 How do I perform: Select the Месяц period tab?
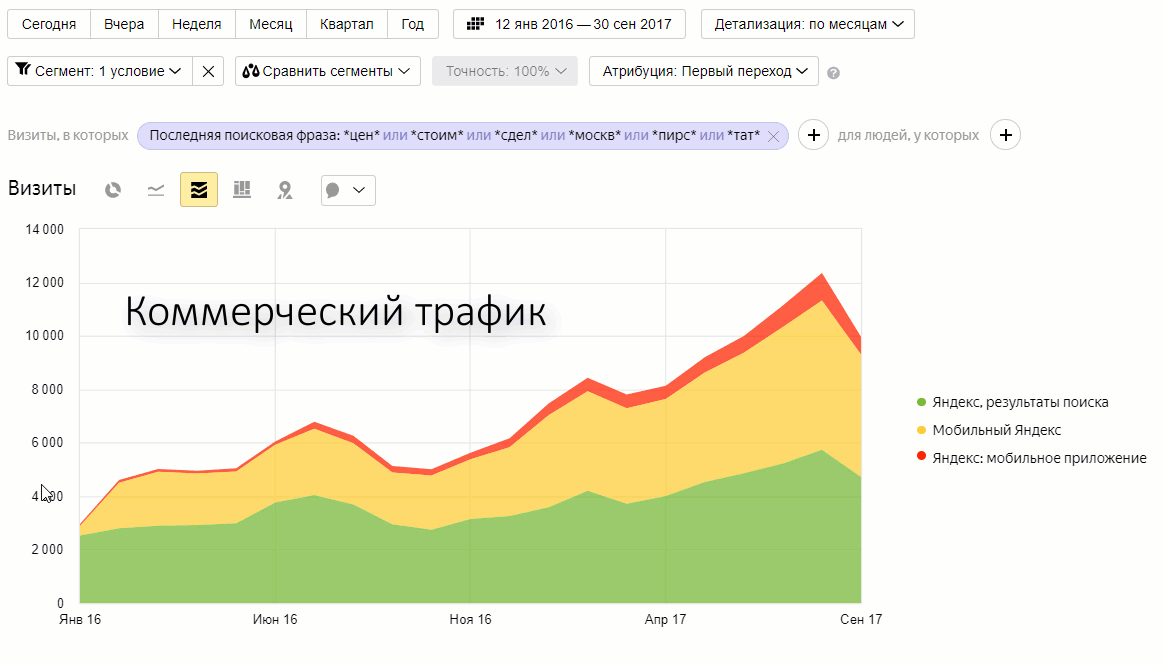(271, 24)
